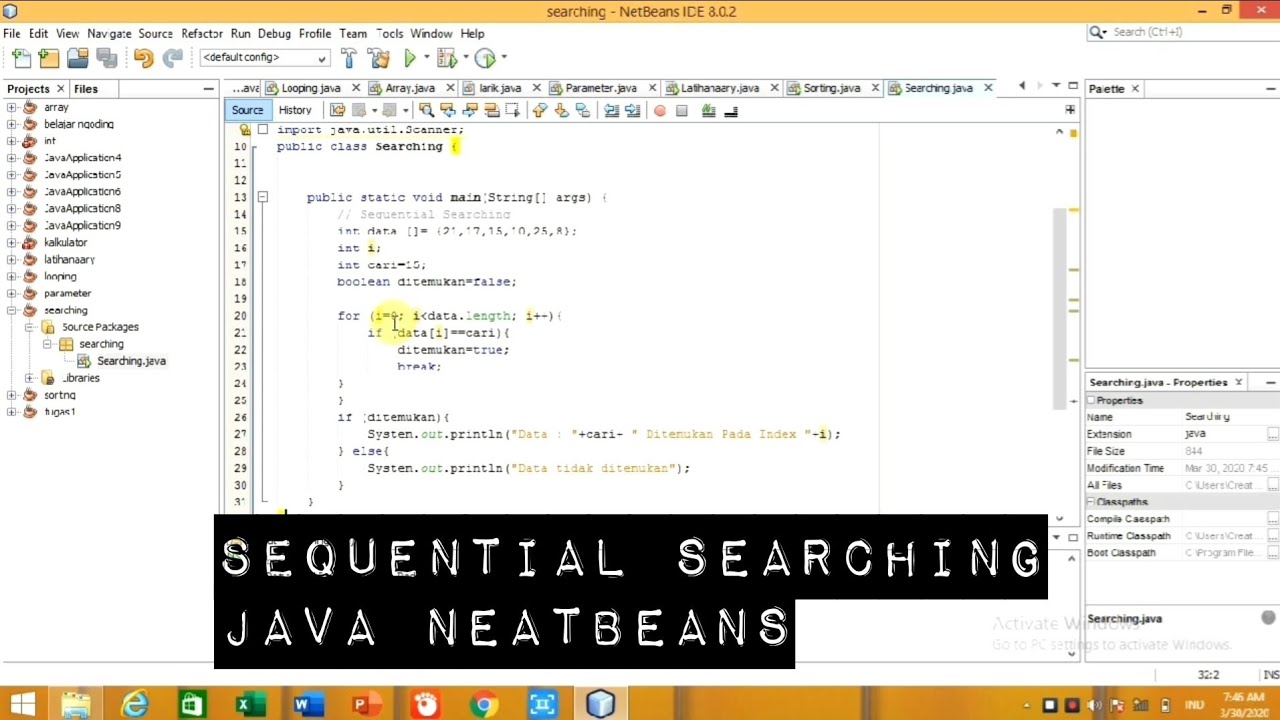Image resolution: width=1280 pixels, height=720 pixels.
Task: Toggle Bookmark icon in editor toolbar
Action: (x=582, y=110)
